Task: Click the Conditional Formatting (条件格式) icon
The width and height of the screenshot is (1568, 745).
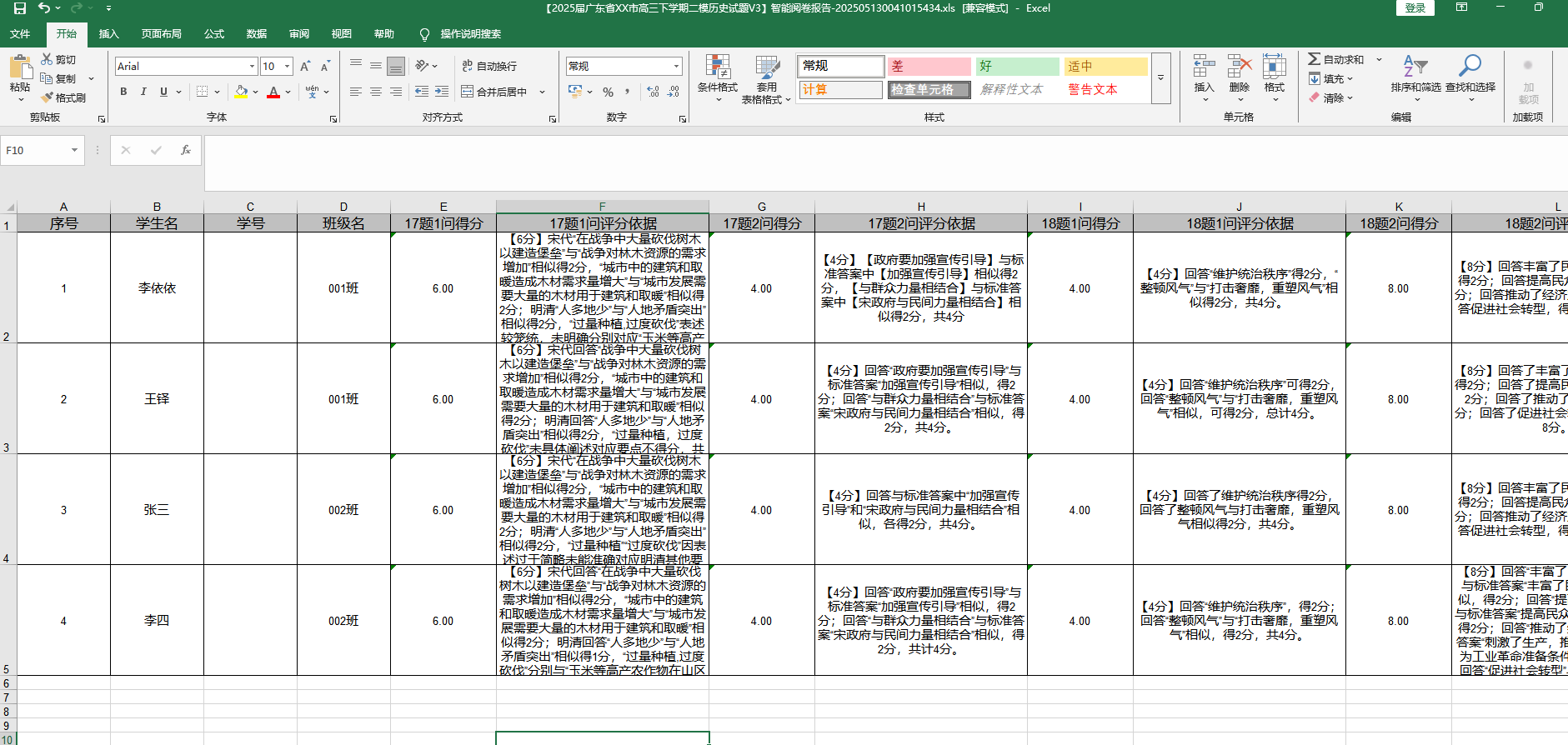Action: click(x=717, y=67)
